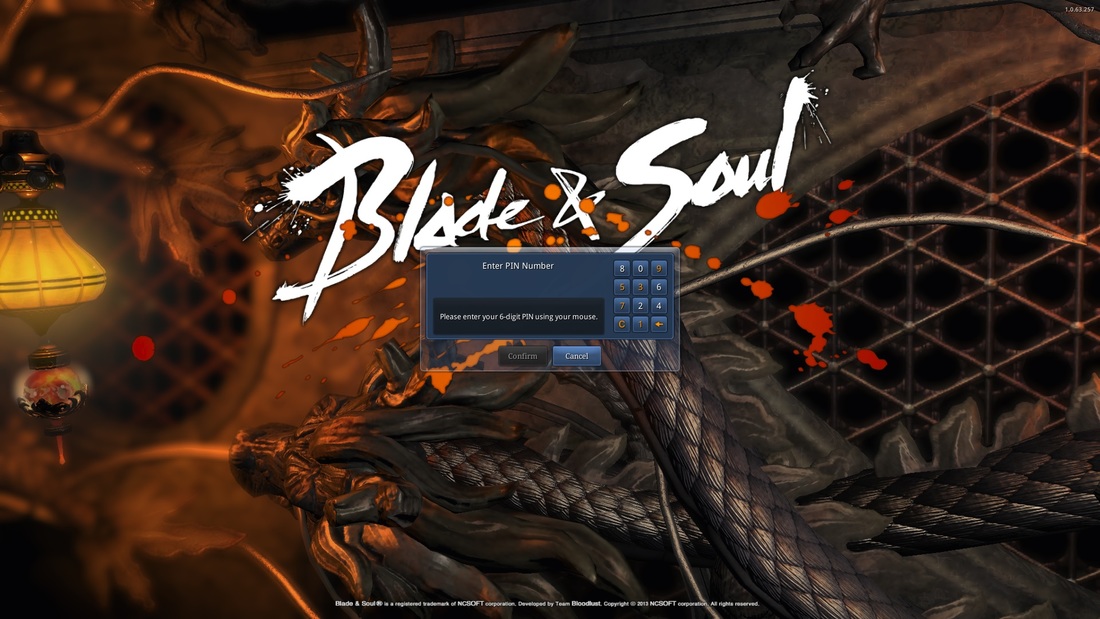Screen dimensions: 1100x619
Task: Delete last digit with backspace arrow key
Action: point(658,324)
